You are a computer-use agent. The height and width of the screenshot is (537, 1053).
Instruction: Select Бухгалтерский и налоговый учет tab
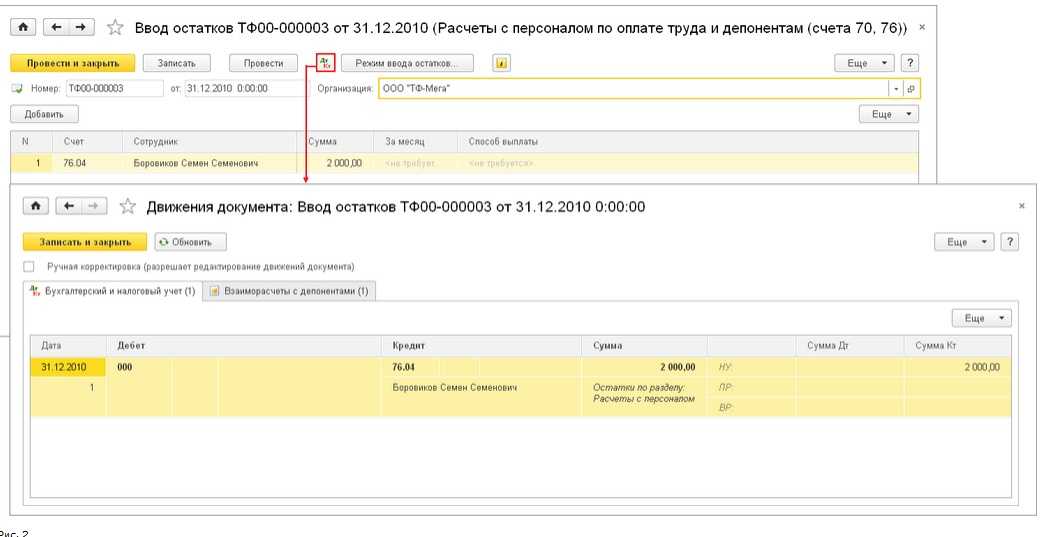[x=113, y=291]
